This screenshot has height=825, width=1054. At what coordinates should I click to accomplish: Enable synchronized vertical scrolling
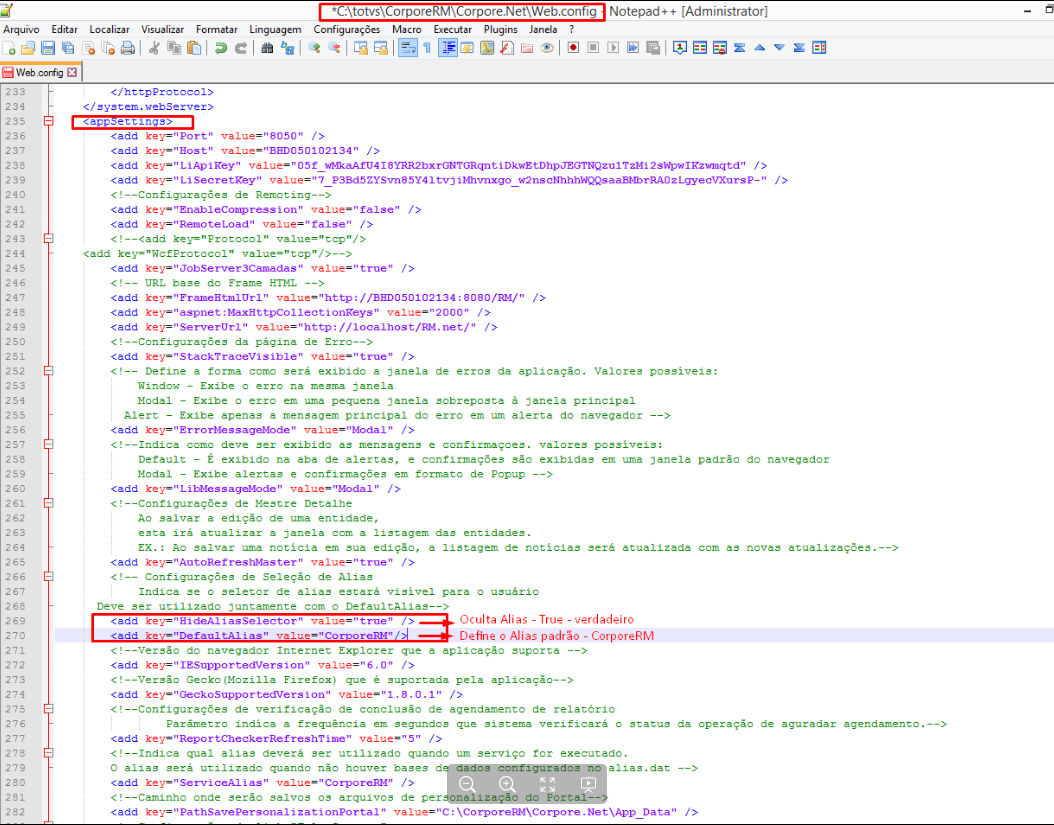pos(361,48)
